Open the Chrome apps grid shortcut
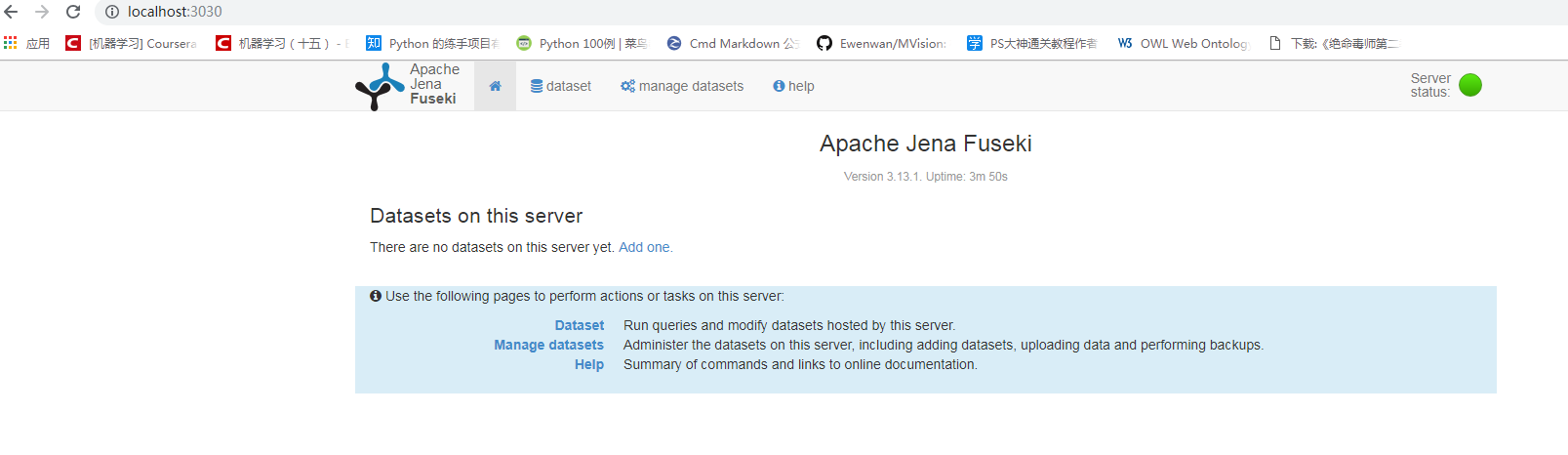Screen dimensions: 1568x455 click(x=11, y=43)
